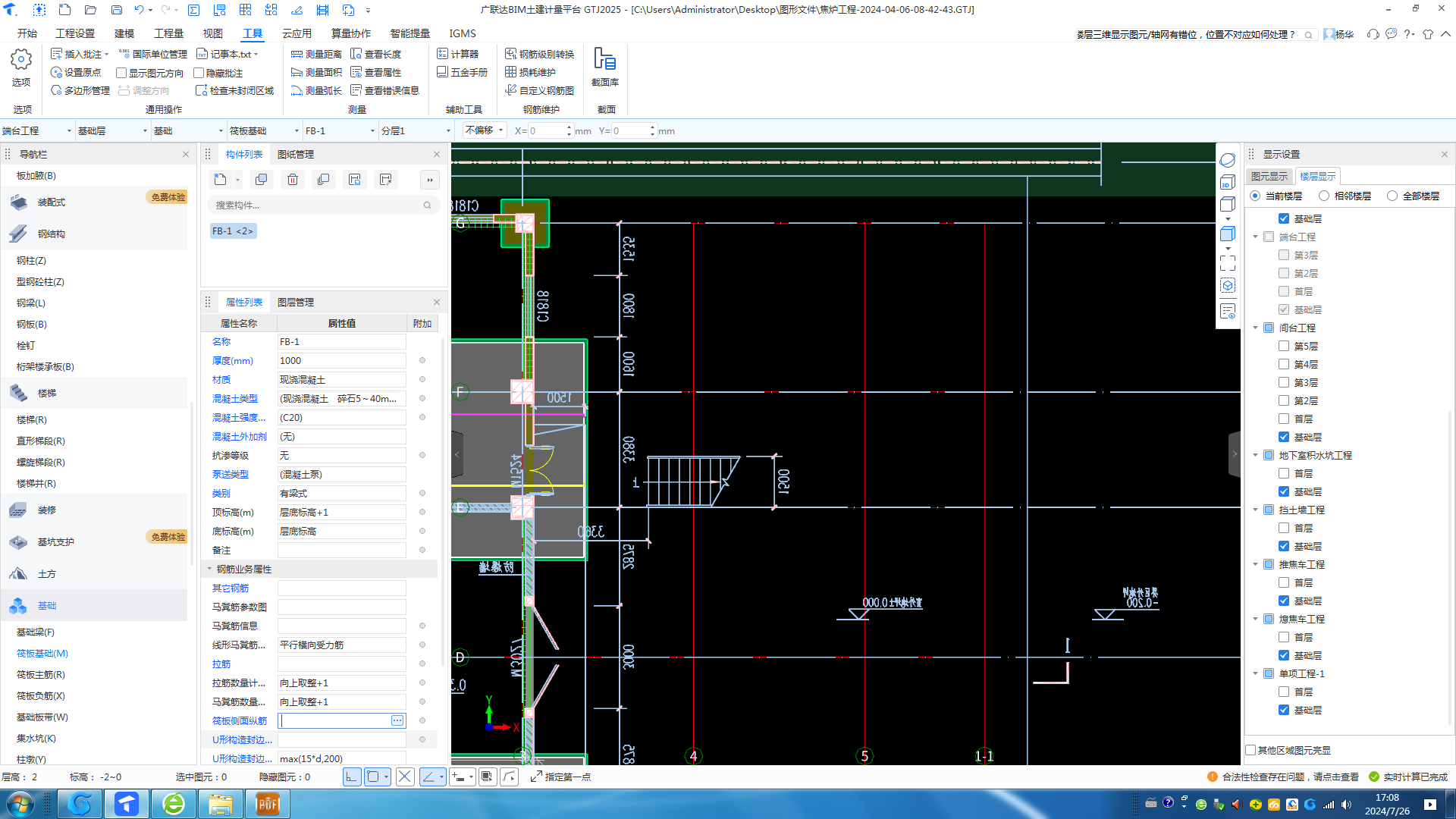The image size is (1456, 819).
Task: Open the 不偏移 offset dropdown
Action: click(485, 130)
